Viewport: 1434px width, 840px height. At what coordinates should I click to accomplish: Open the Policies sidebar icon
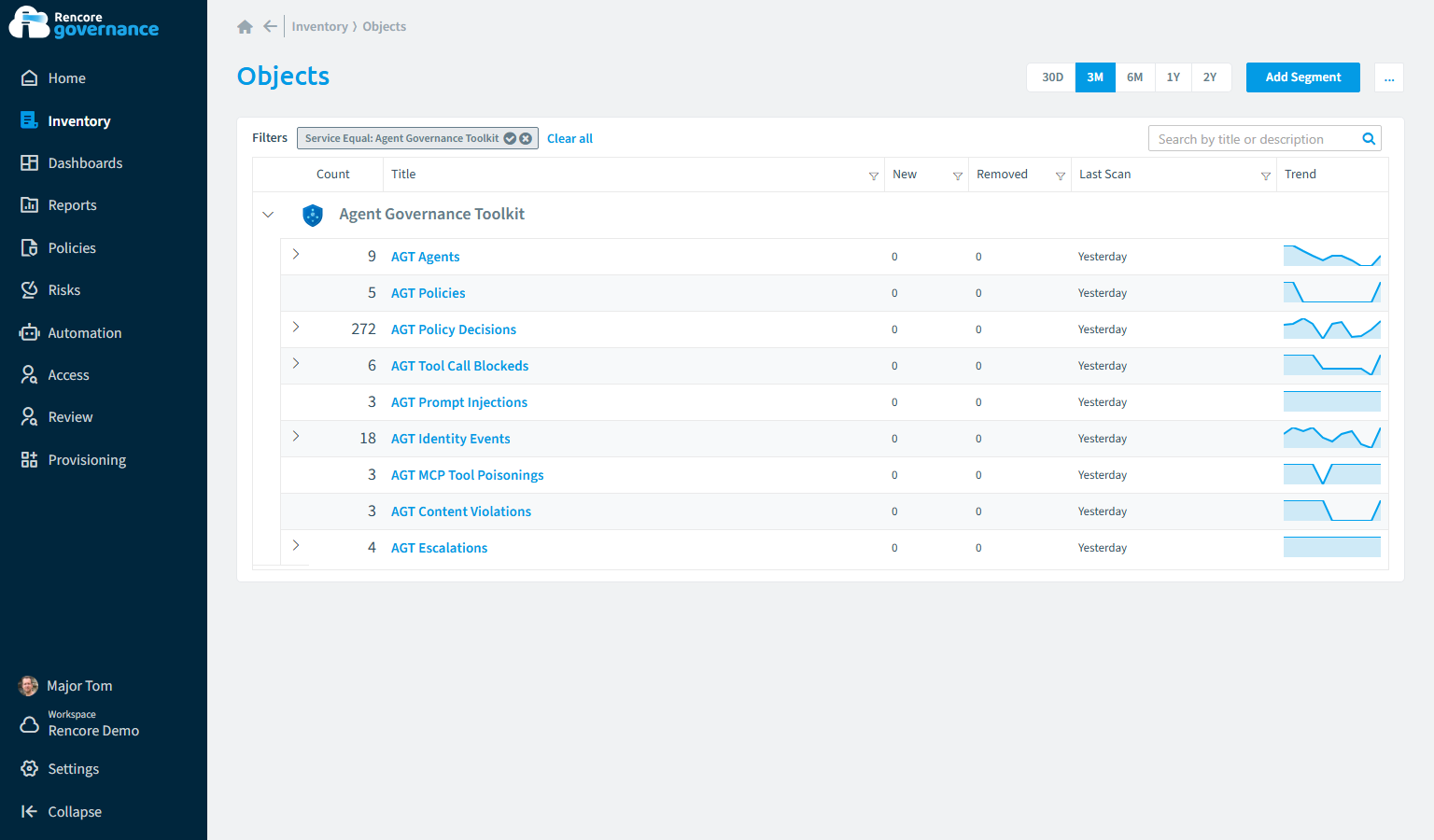(29, 247)
